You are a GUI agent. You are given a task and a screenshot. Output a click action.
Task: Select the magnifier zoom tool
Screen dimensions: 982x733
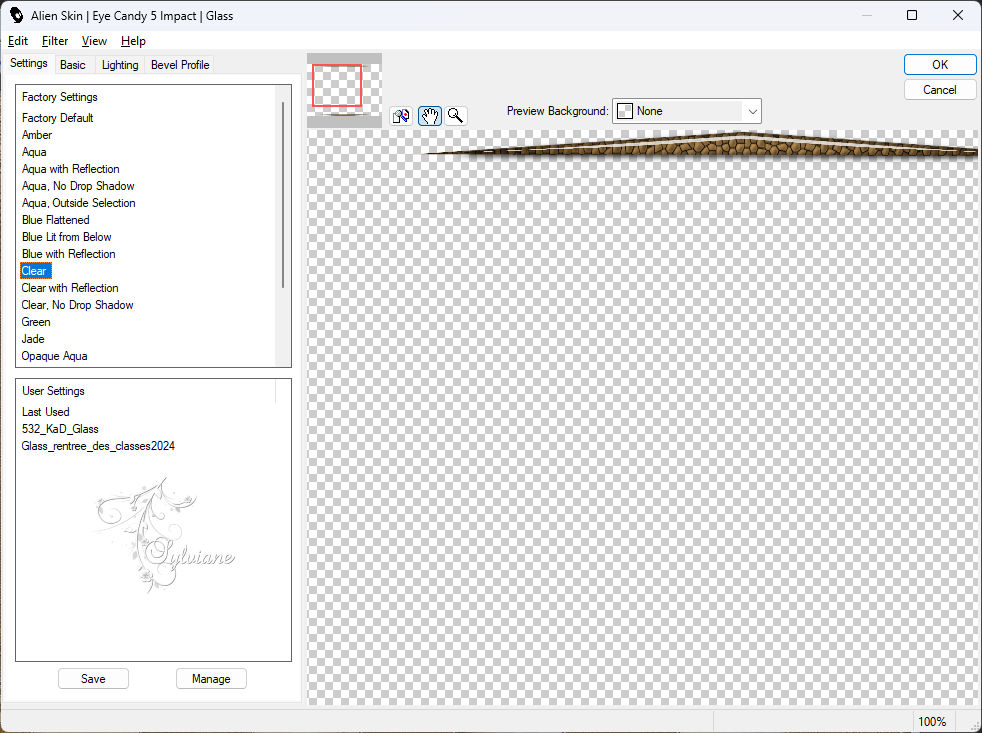[x=456, y=116]
